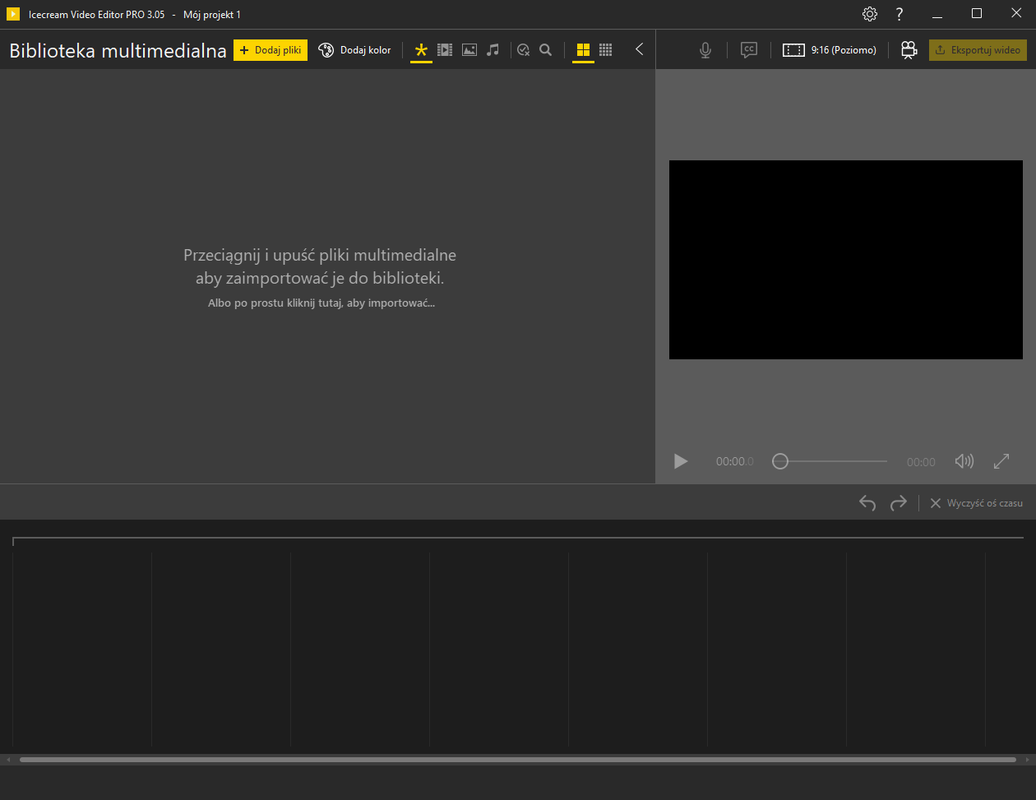Undo the last timeline action
This screenshot has height=800, width=1036.
point(868,503)
